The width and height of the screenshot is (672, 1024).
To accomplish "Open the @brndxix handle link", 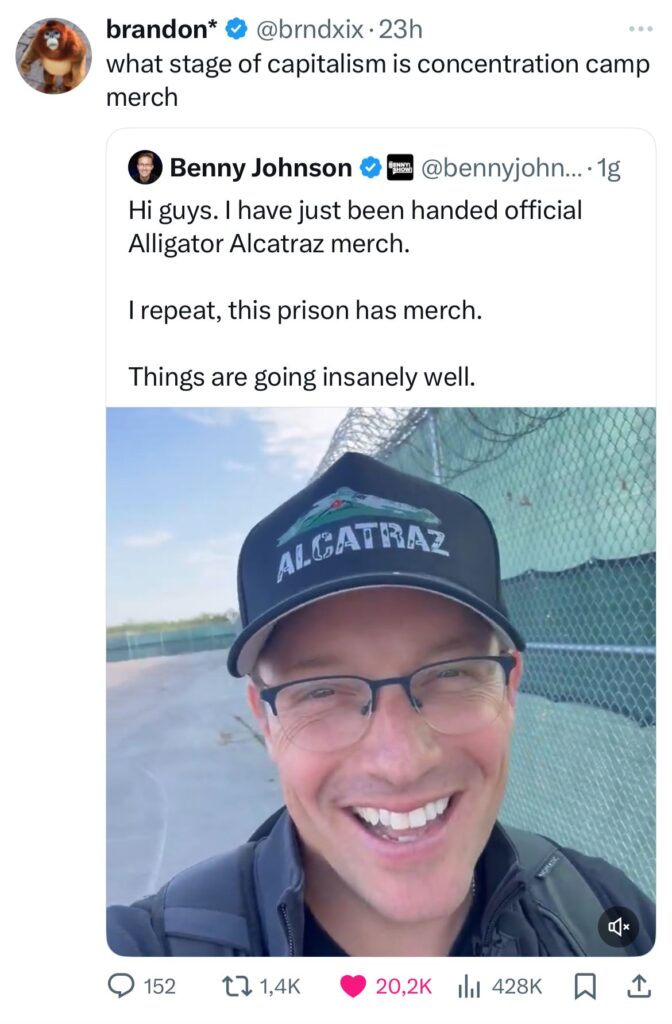I will click(308, 29).
